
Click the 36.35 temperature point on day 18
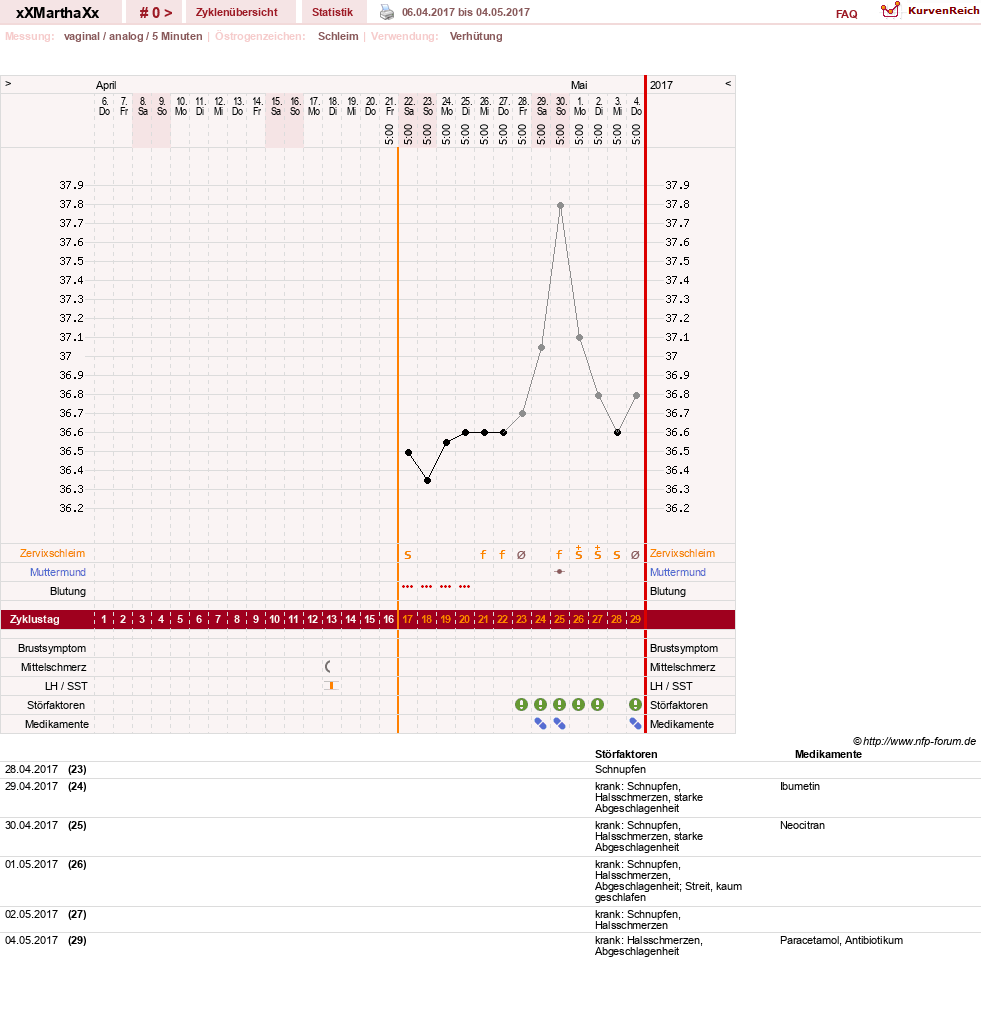428,481
